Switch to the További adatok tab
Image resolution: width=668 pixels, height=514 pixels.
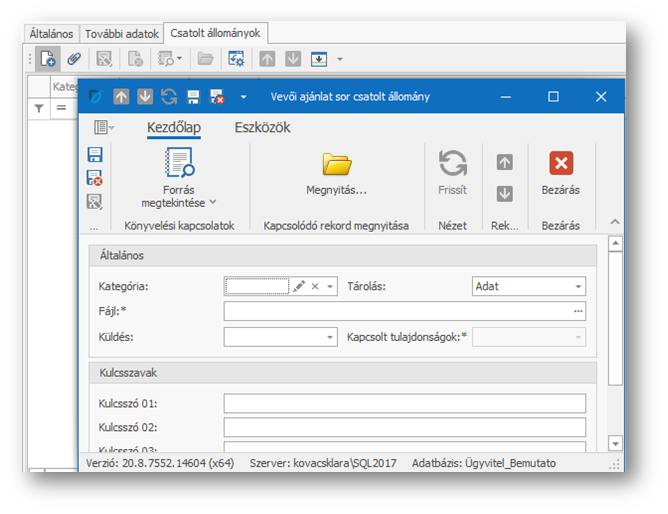[122, 33]
